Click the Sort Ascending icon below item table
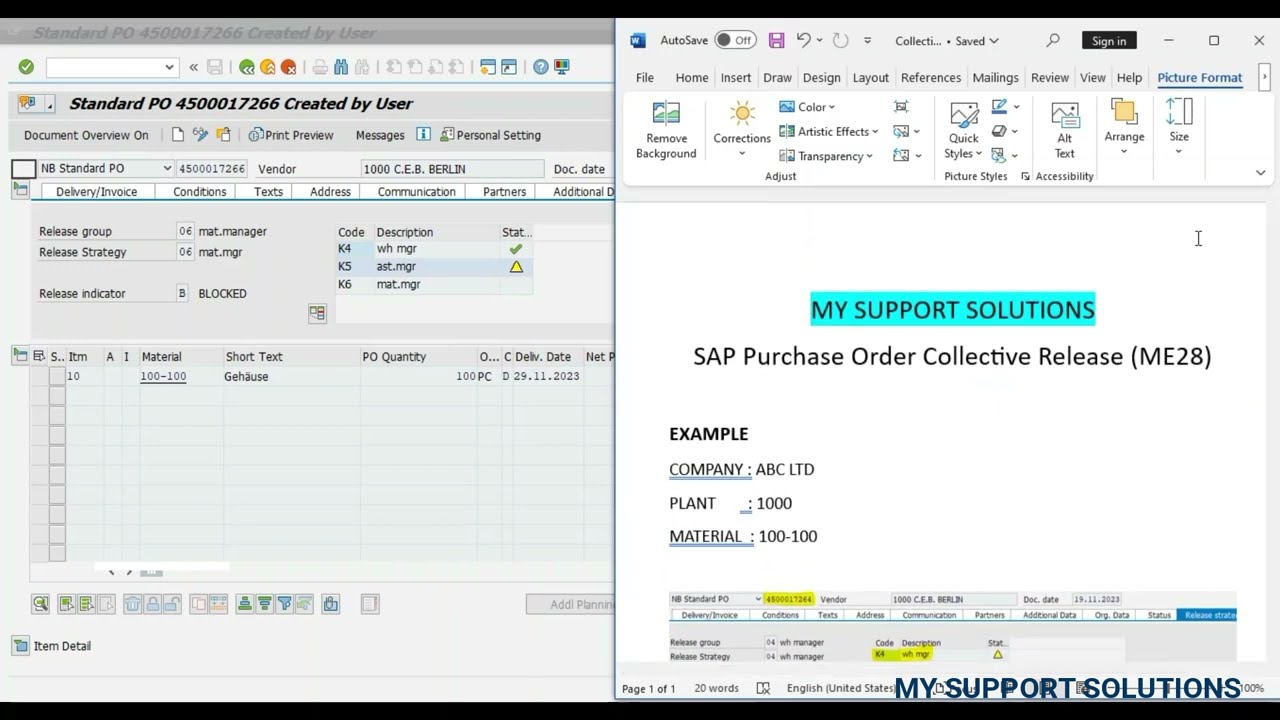 pyautogui.click(x=244, y=604)
